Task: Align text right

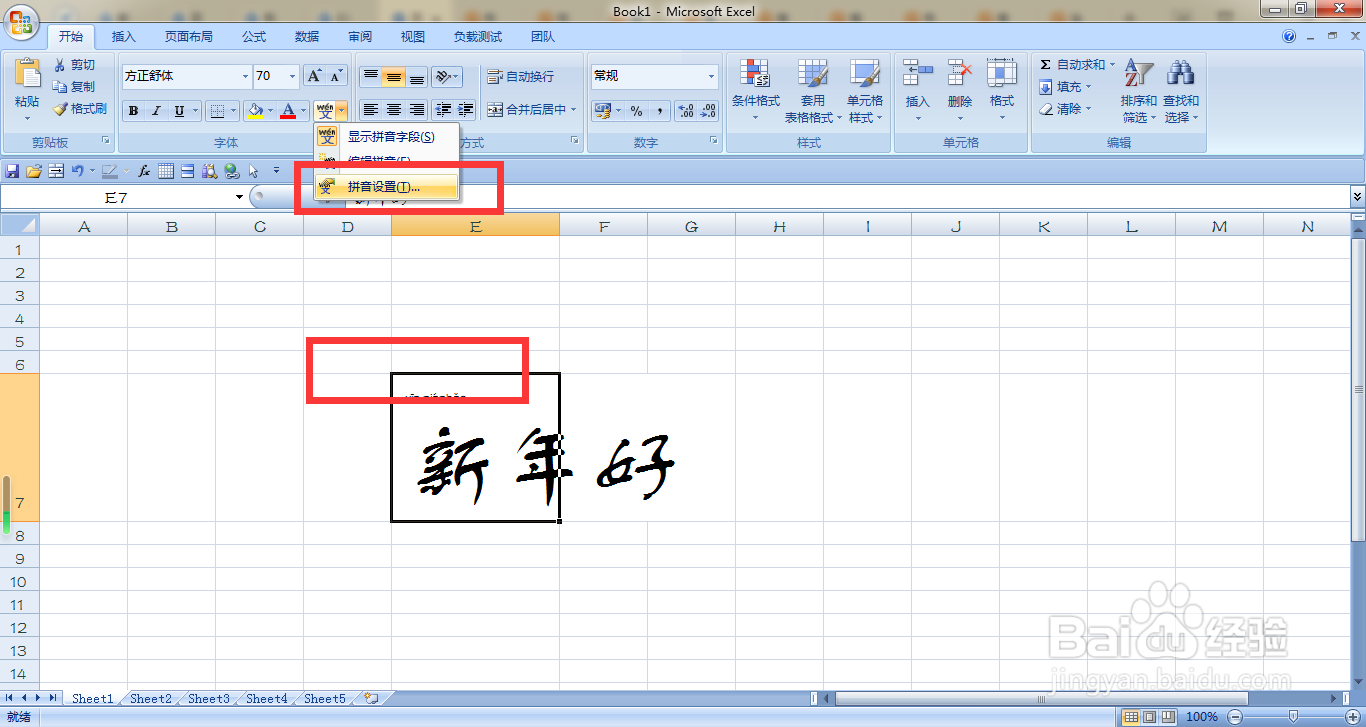Action: (417, 110)
